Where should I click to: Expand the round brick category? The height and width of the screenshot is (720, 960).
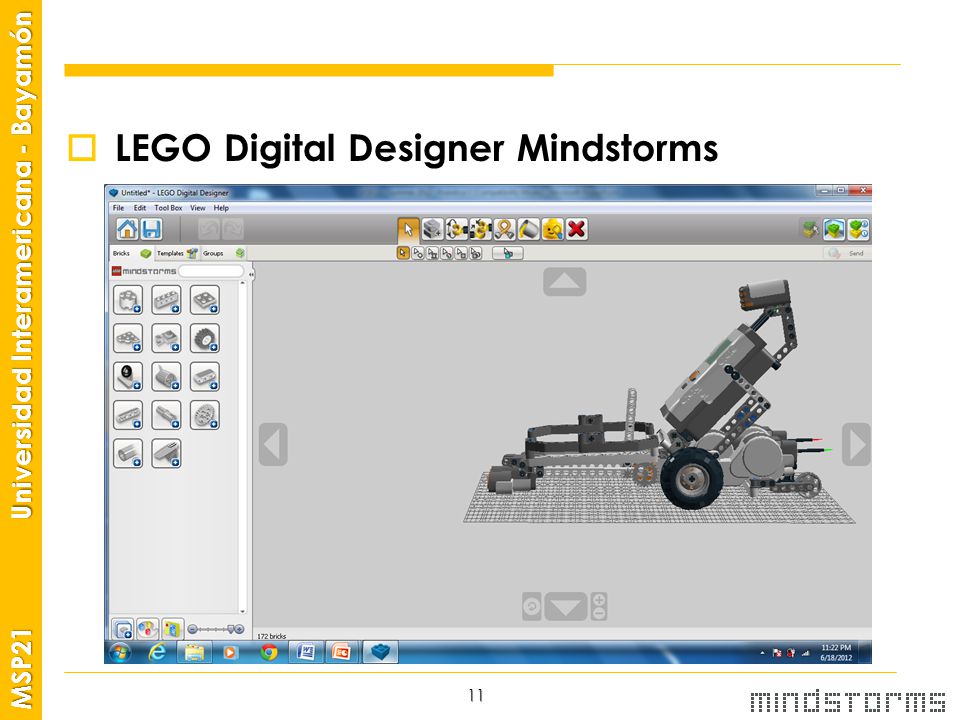coord(128,300)
